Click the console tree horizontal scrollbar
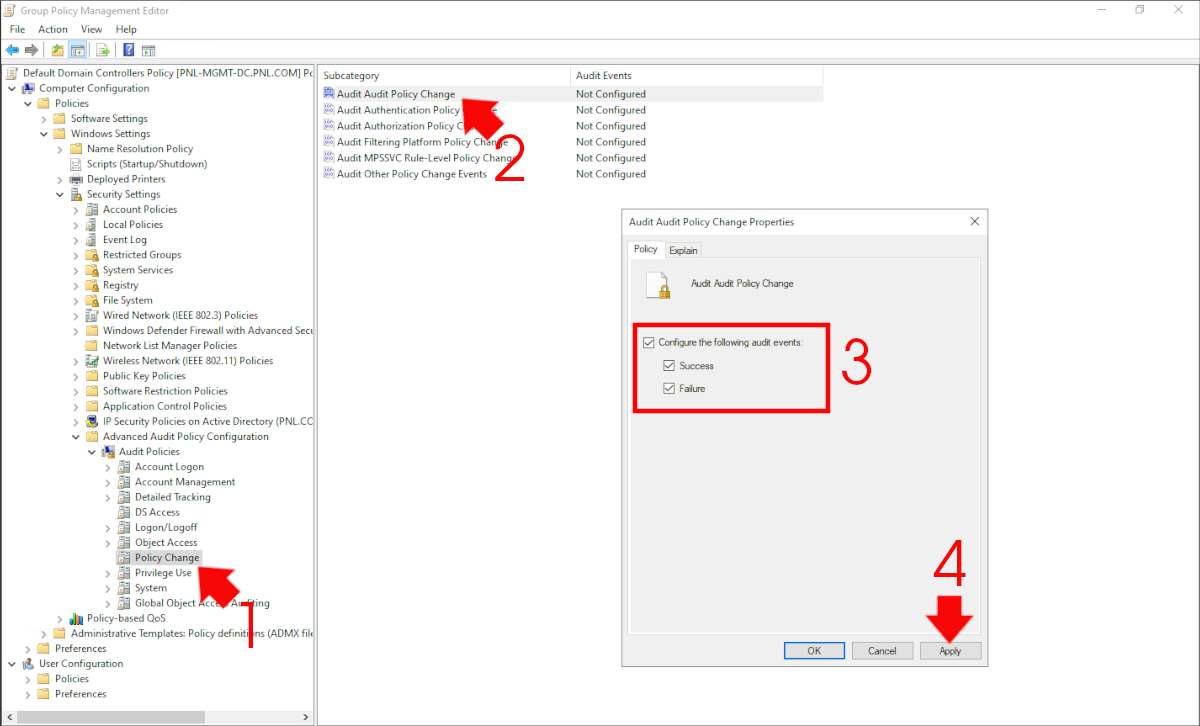The image size is (1200, 726). (111, 717)
